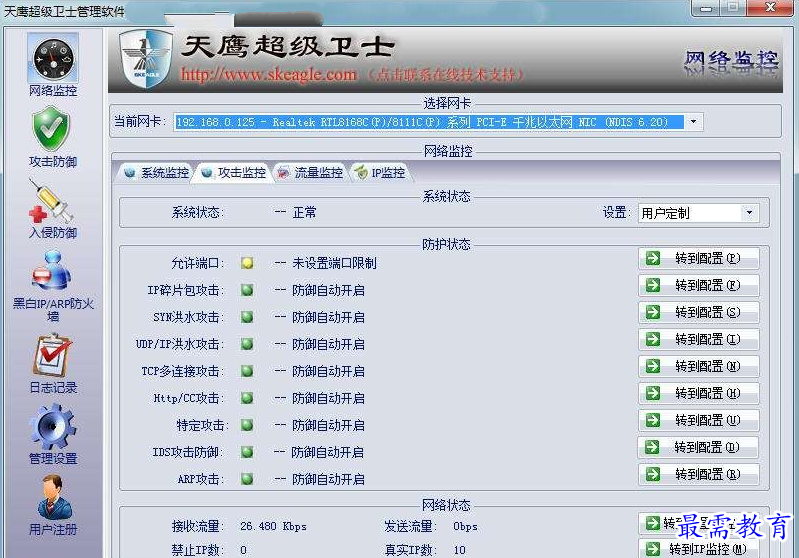Image resolution: width=799 pixels, height=558 pixels.
Task: Click the 网络监控 heading in banner
Action: click(731, 60)
